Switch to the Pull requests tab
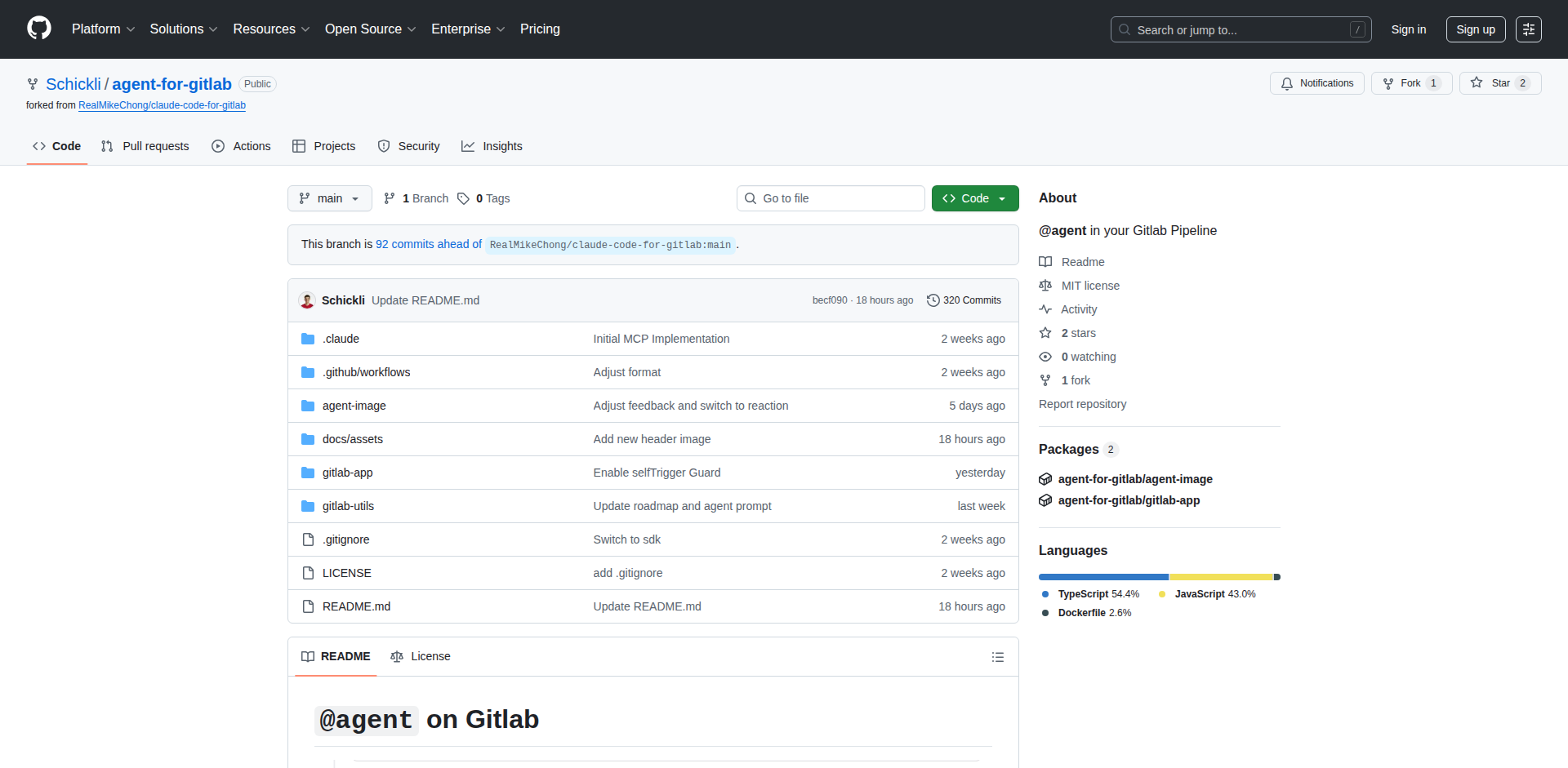The image size is (1568, 768). pos(145,146)
